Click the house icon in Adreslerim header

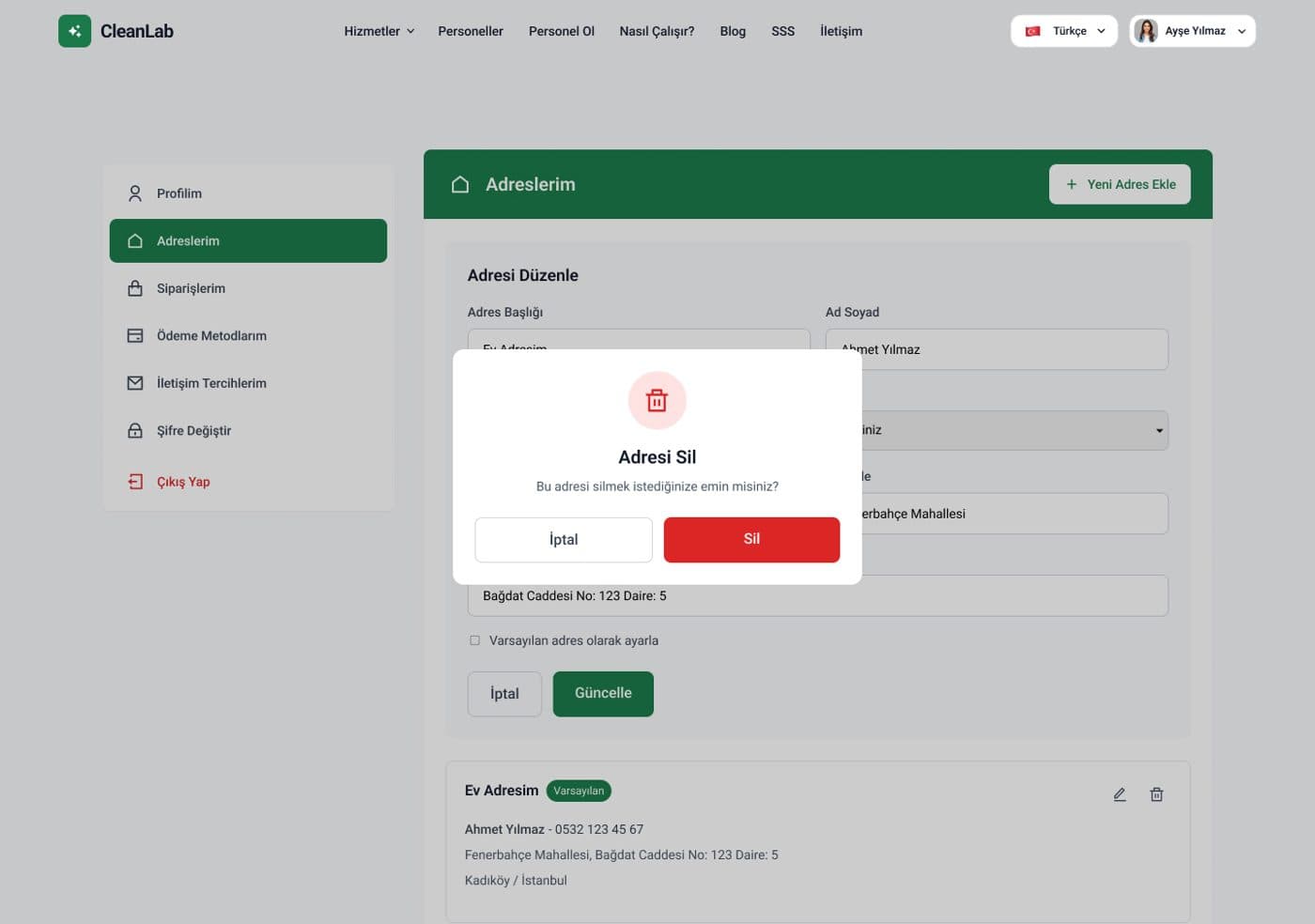tap(460, 184)
